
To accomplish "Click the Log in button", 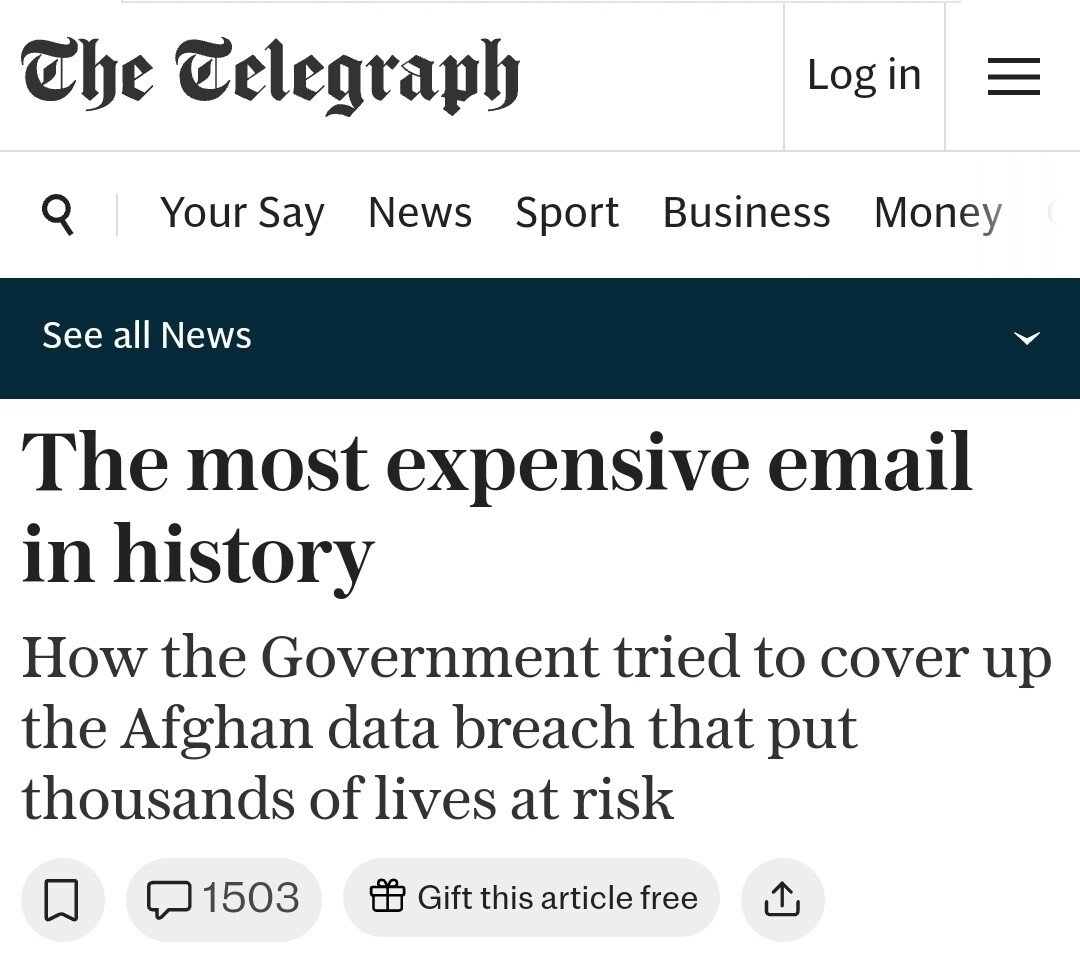I will pyautogui.click(x=864, y=75).
